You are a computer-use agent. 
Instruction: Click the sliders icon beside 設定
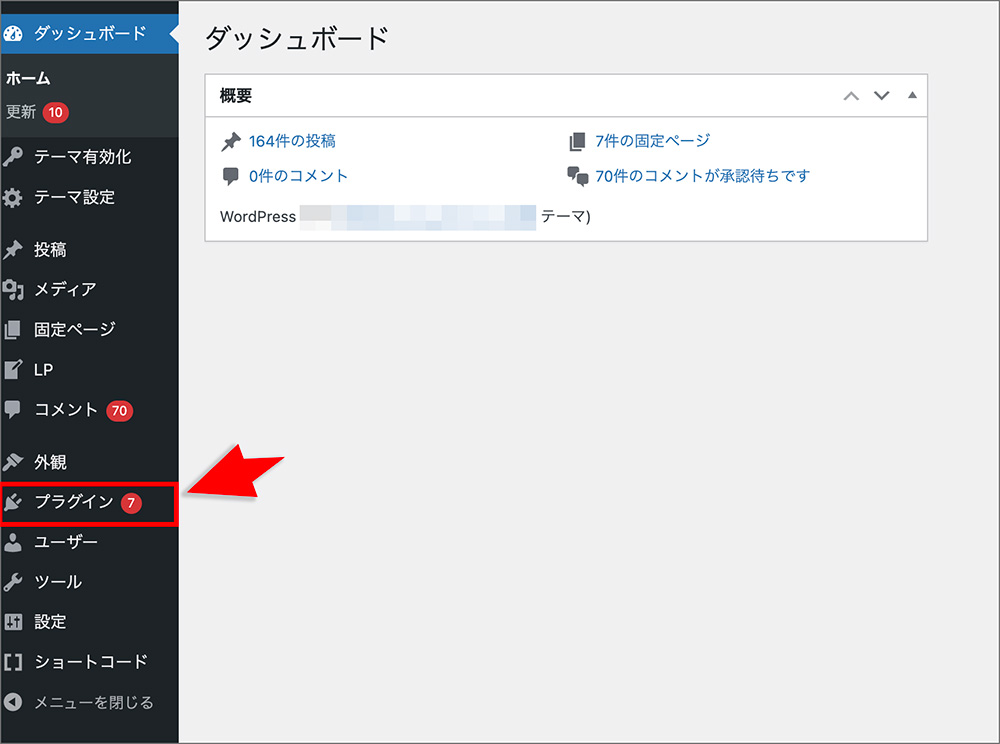13,622
